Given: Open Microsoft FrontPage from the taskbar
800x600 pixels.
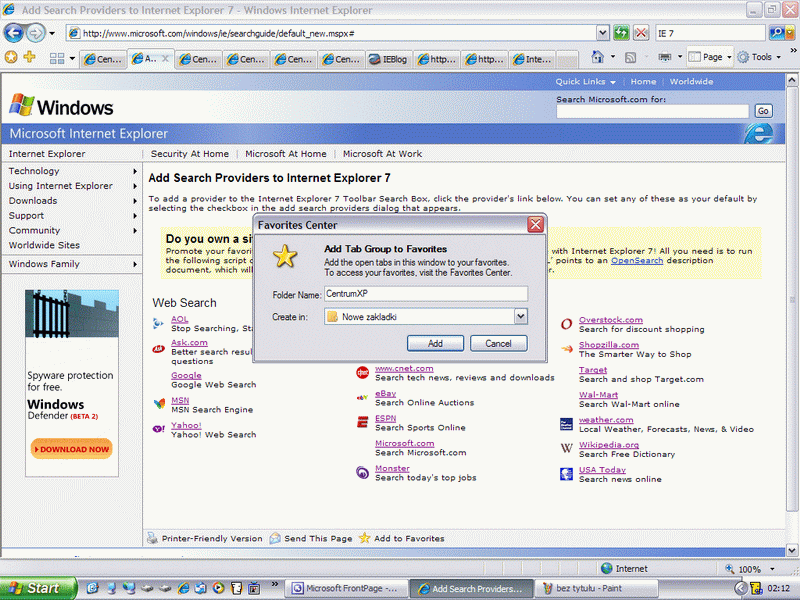Looking at the screenshot, I should click(347, 589).
